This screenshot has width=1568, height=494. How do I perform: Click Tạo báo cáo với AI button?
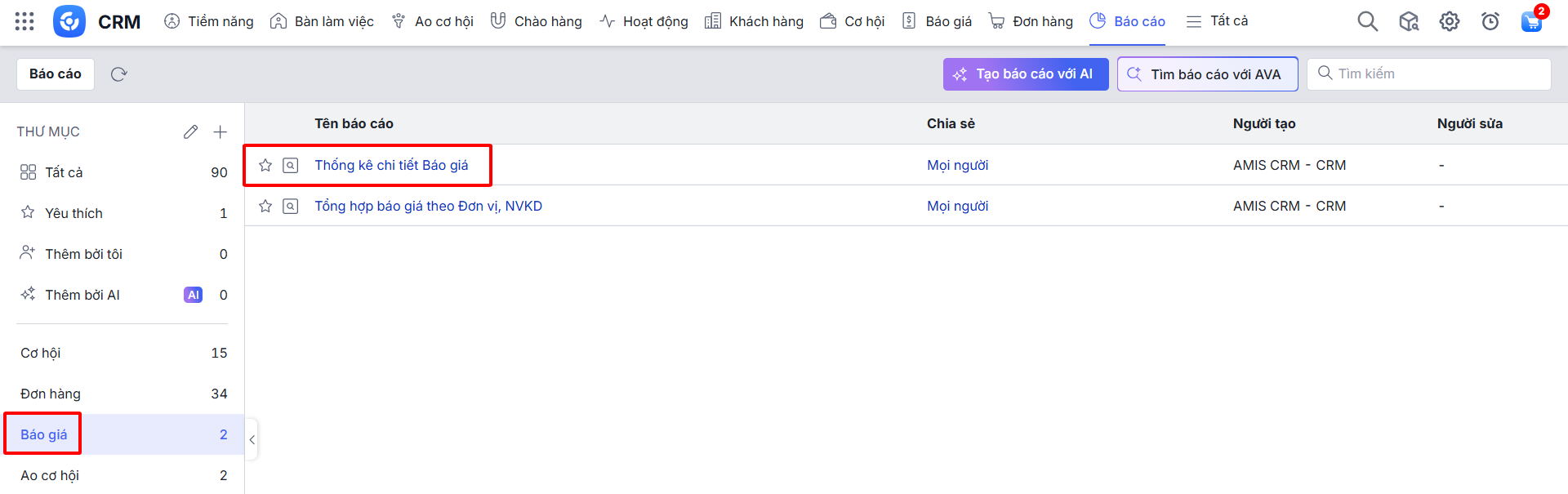point(1025,74)
